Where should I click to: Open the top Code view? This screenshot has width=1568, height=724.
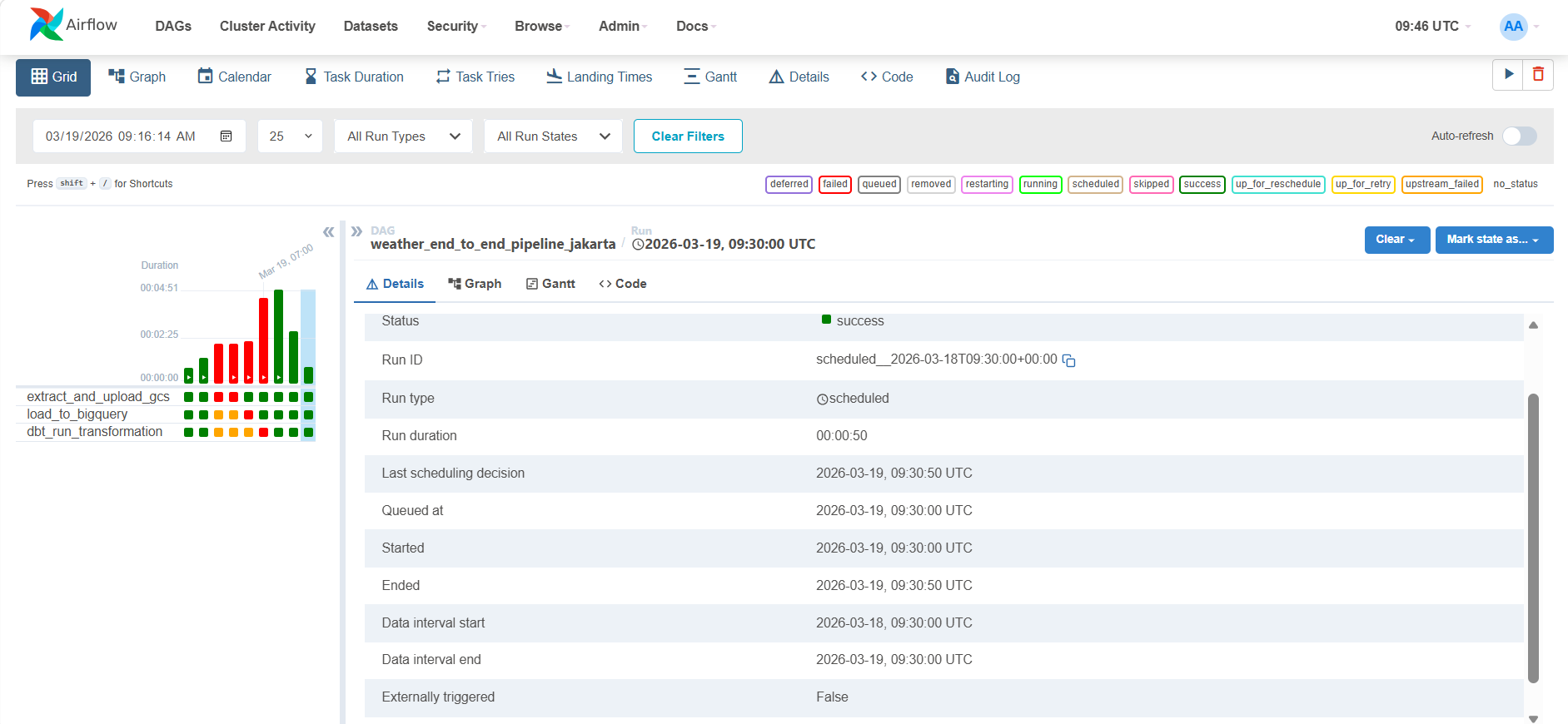tap(887, 77)
